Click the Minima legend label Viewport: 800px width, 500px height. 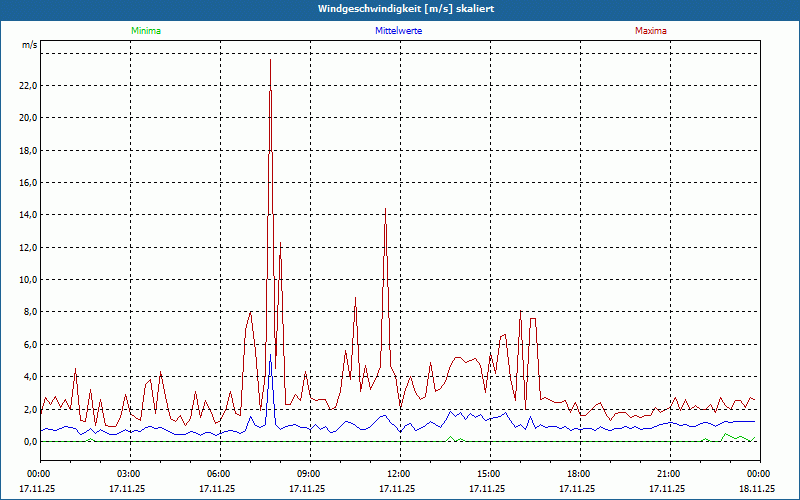click(x=145, y=31)
